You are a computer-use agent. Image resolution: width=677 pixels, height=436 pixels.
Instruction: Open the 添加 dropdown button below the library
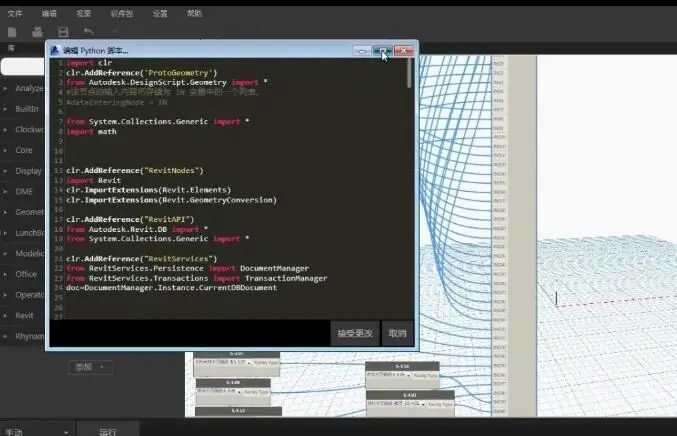91,367
